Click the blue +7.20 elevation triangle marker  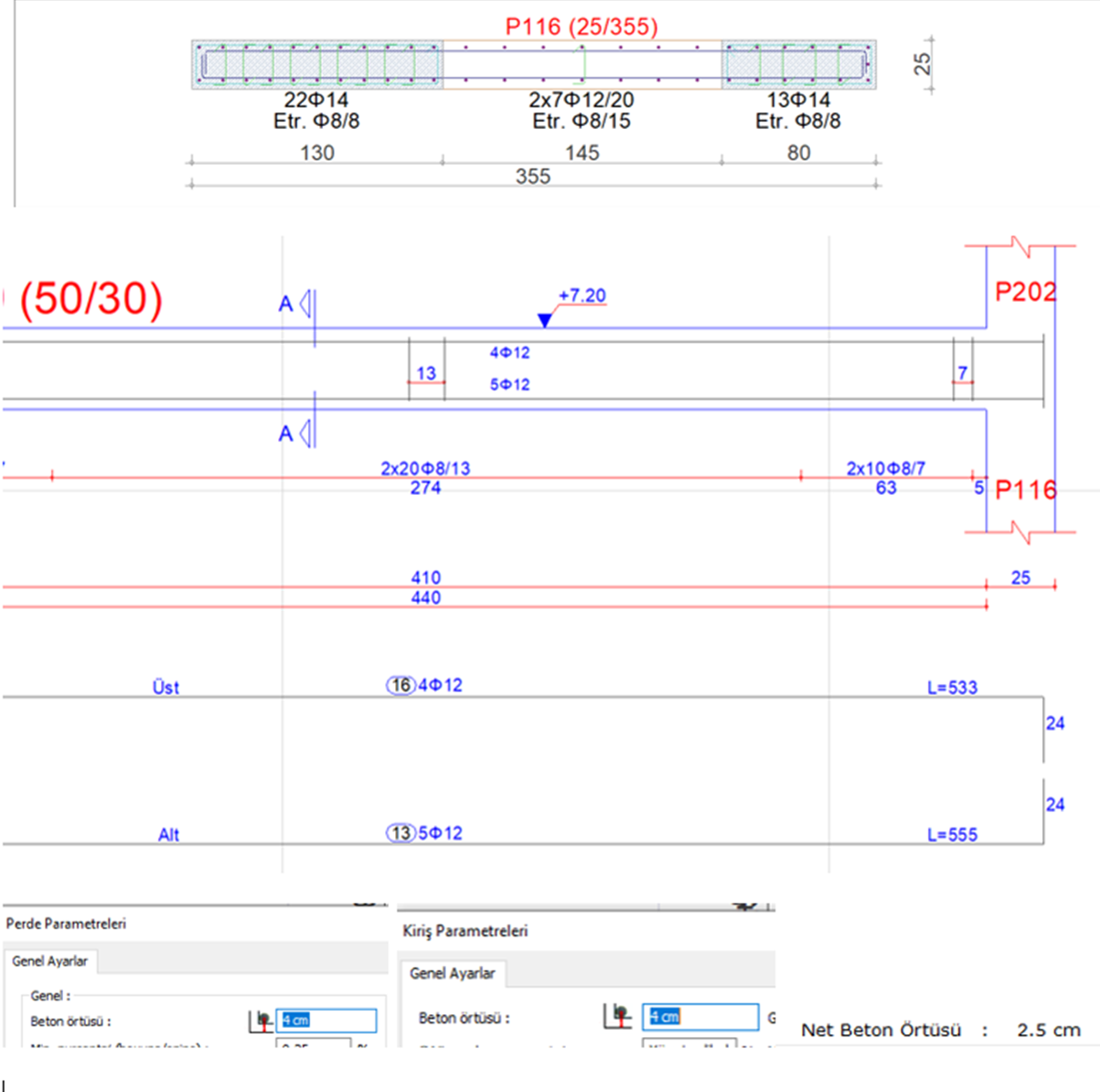tap(545, 320)
